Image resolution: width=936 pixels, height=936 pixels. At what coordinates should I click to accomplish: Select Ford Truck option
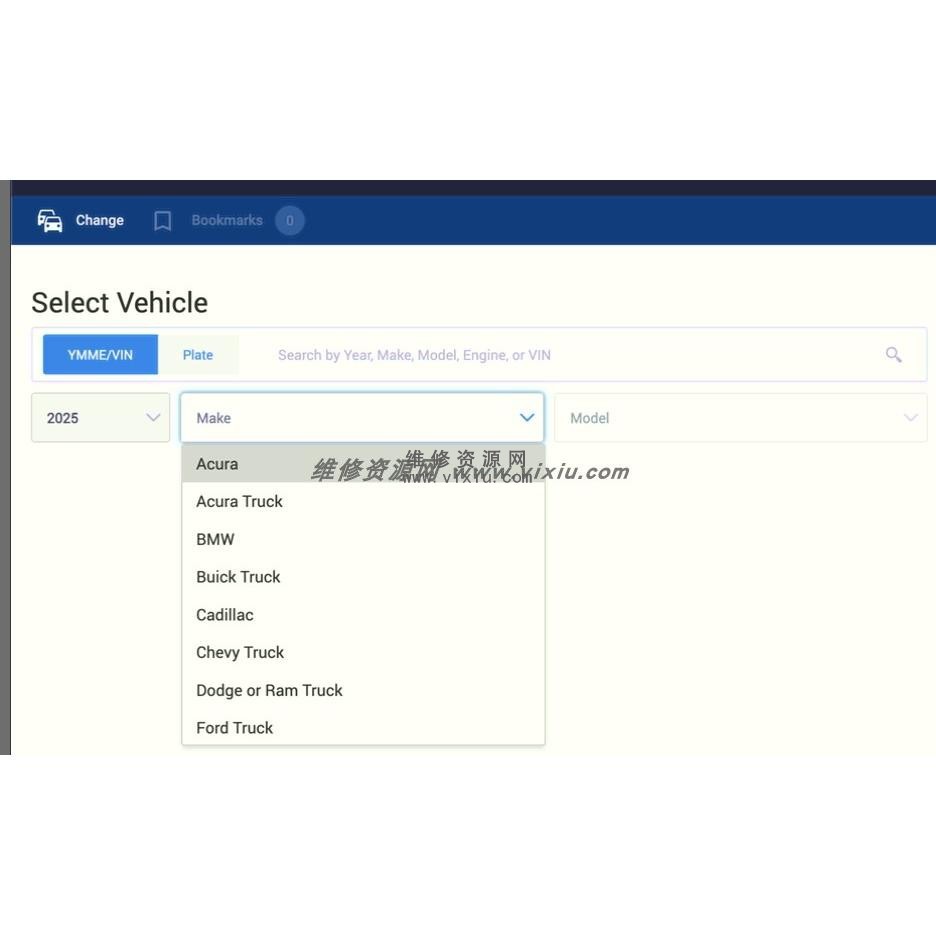click(x=363, y=728)
